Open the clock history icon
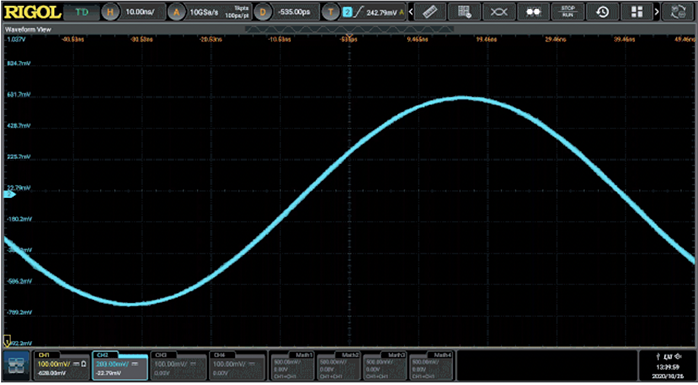This screenshot has height=385, width=698. pyautogui.click(x=602, y=12)
